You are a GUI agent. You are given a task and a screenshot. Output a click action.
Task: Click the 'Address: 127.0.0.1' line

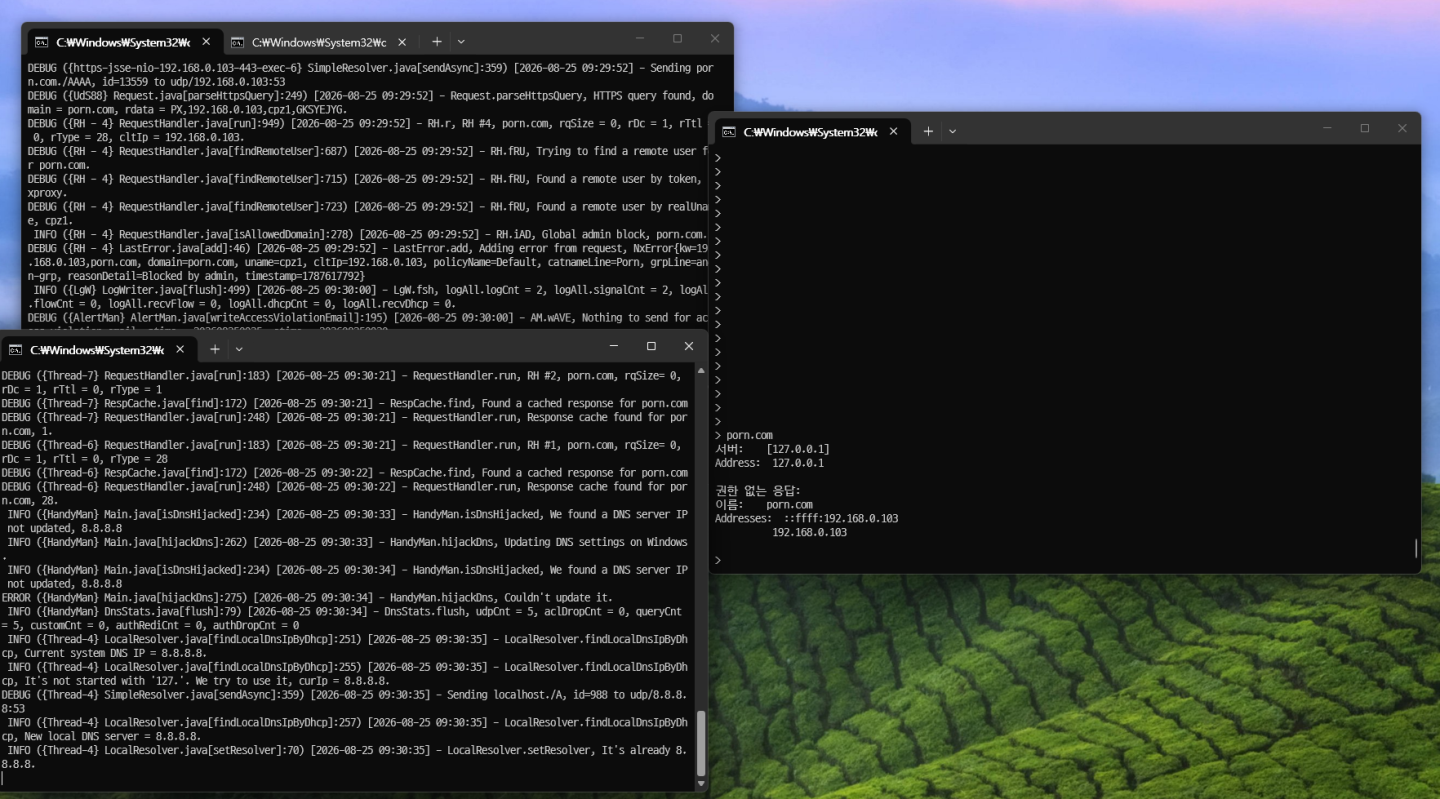pos(769,463)
